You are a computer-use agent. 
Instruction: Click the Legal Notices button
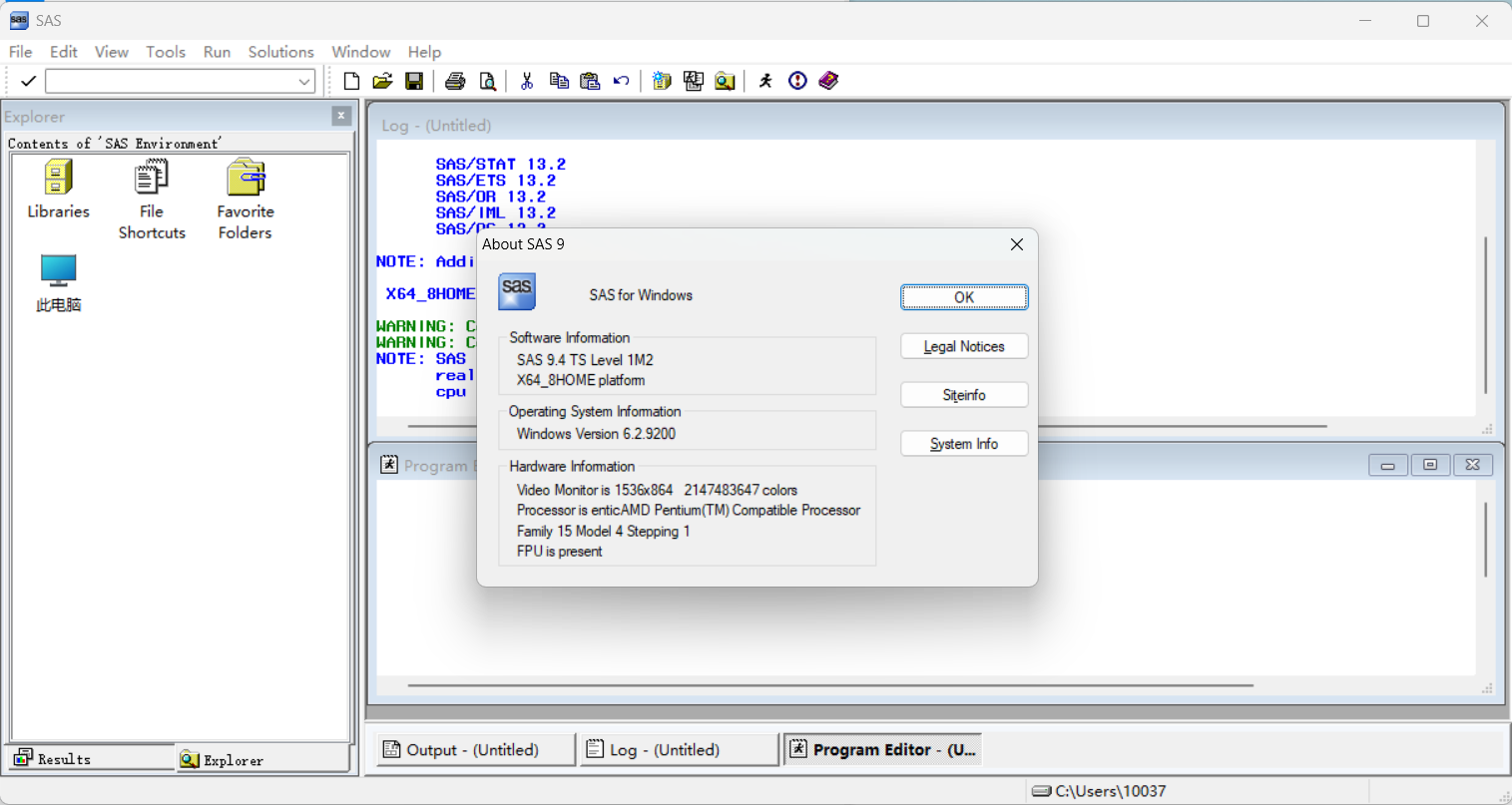pyautogui.click(x=964, y=346)
